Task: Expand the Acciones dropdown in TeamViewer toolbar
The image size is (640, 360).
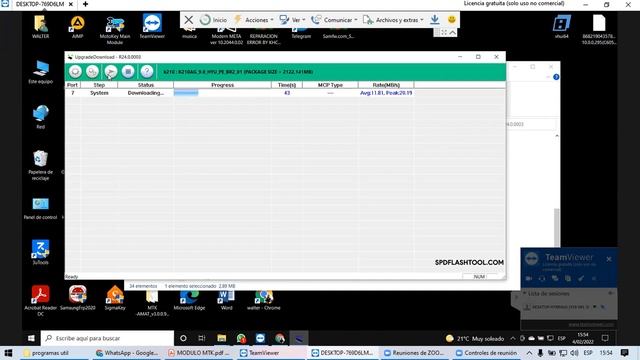Action: point(254,20)
